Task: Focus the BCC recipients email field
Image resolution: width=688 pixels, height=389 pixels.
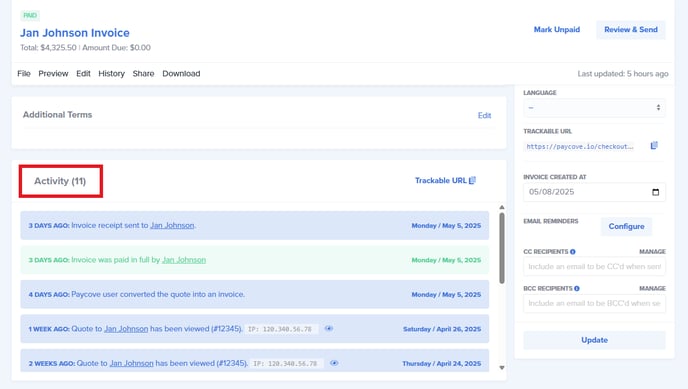Action: [x=594, y=303]
